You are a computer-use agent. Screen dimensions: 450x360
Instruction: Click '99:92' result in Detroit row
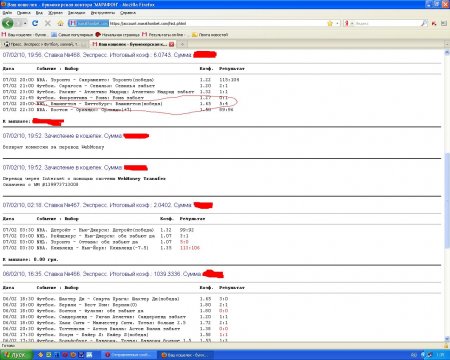click(187, 230)
